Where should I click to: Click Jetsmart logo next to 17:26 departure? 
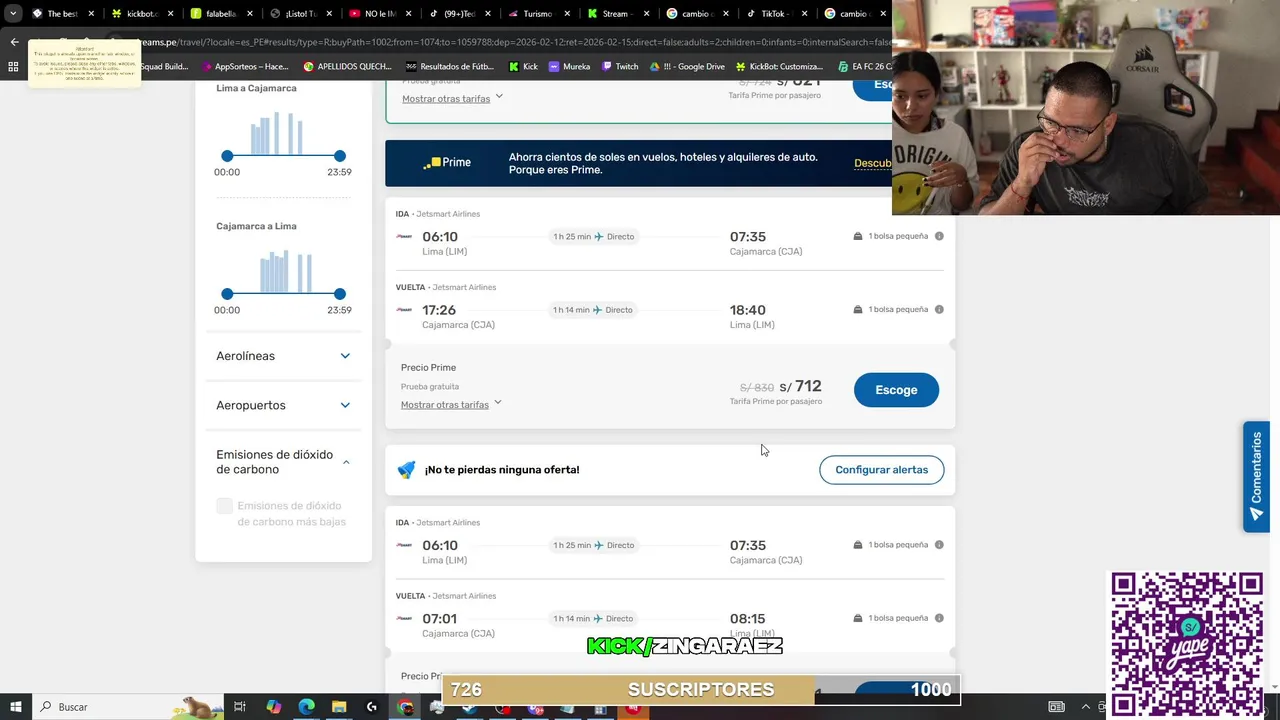pos(404,310)
